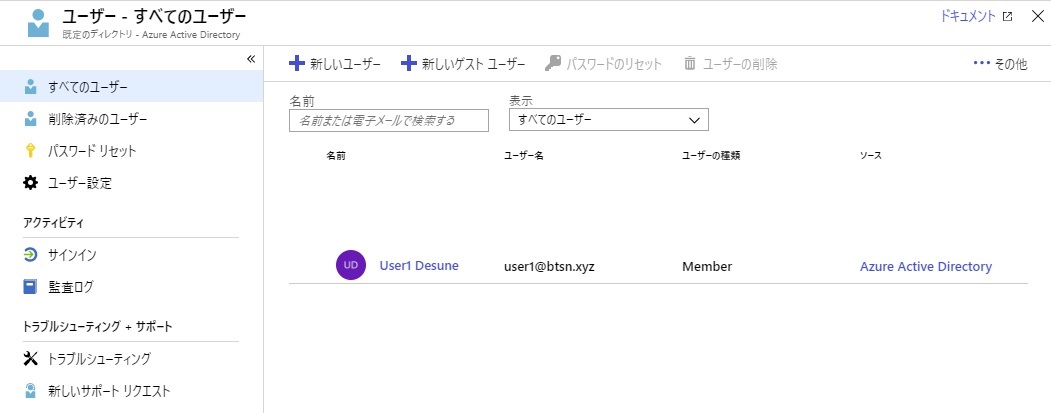Click the 監査ログ book icon
This screenshot has width=1051, height=413.
coord(31,287)
